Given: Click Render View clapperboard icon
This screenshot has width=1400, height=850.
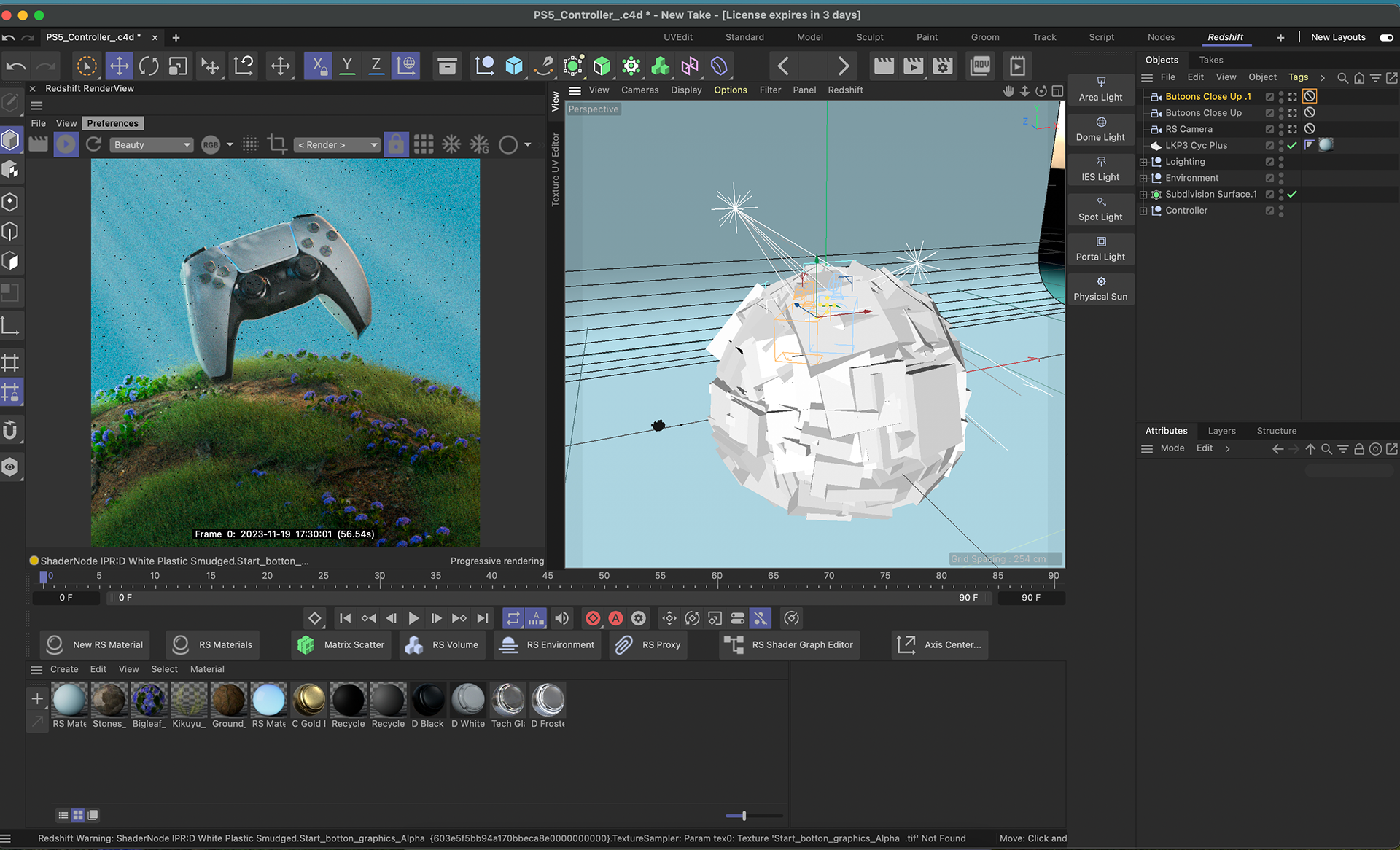Looking at the screenshot, I should click(884, 66).
